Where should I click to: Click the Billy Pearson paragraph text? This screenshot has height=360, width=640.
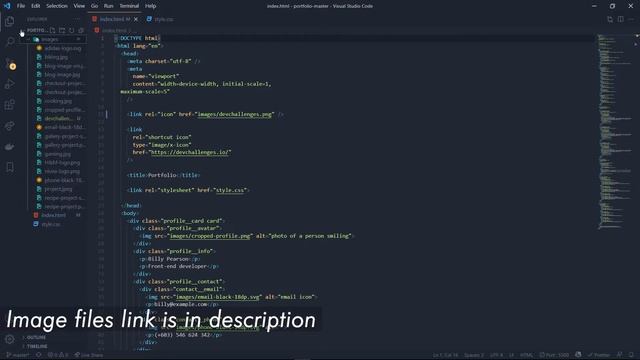tap(168, 259)
